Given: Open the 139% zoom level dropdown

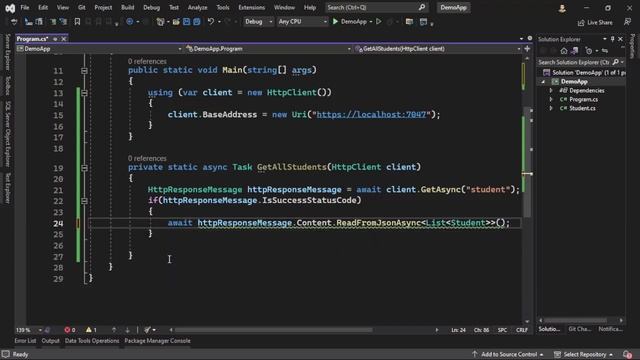Looking at the screenshot, I should click(29, 330).
